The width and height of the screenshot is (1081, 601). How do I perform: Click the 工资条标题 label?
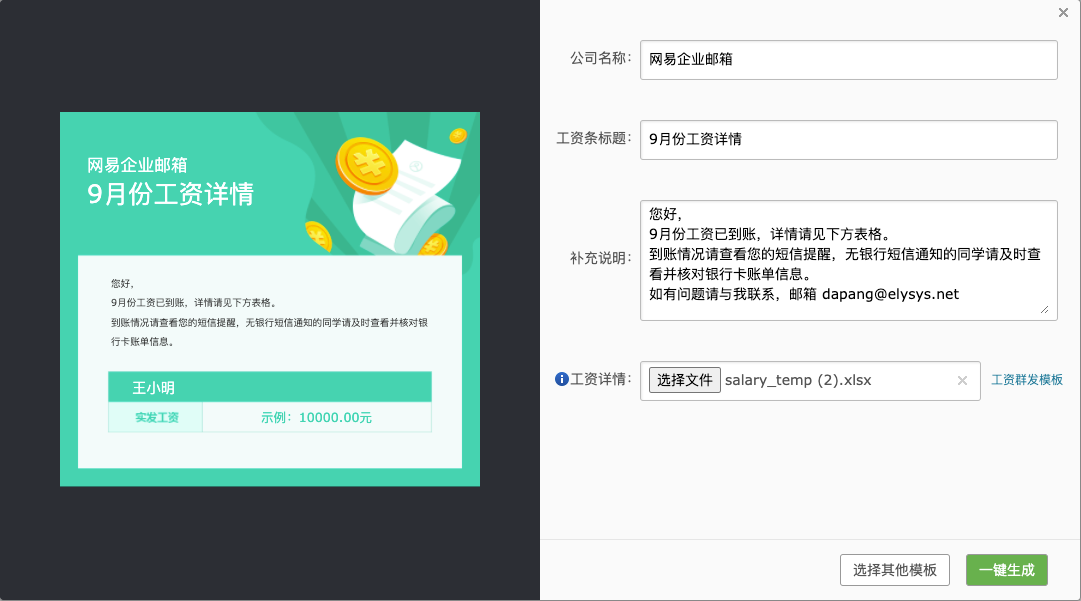pos(593,139)
